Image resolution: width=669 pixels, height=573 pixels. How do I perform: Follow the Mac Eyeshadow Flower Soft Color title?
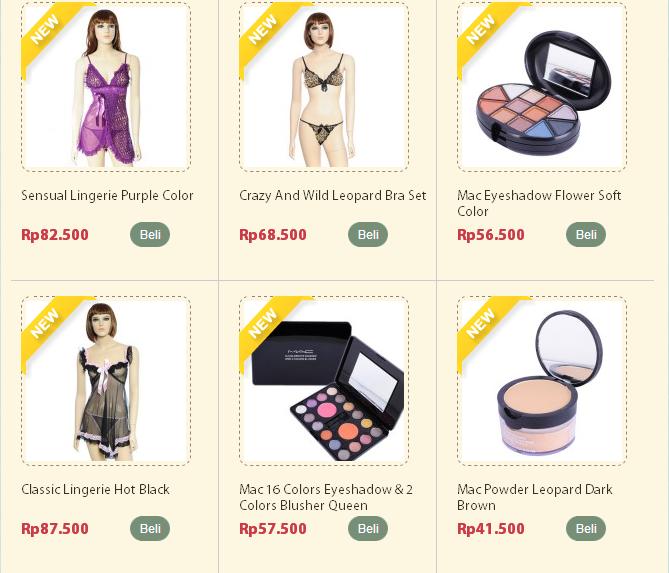[x=539, y=203]
